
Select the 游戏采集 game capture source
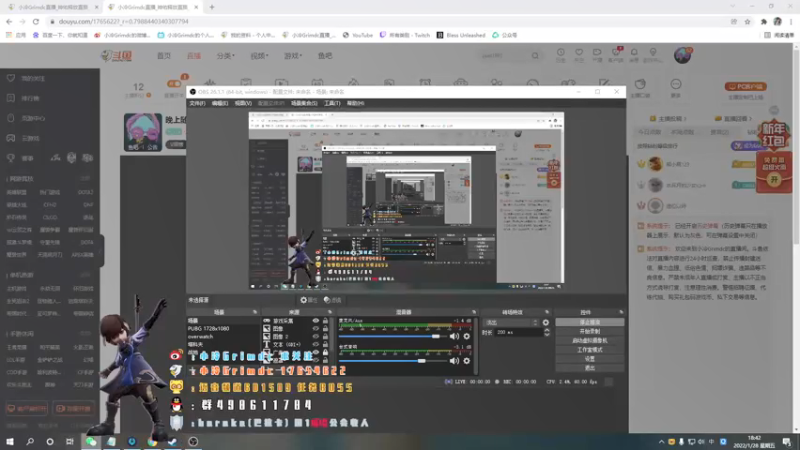284,321
